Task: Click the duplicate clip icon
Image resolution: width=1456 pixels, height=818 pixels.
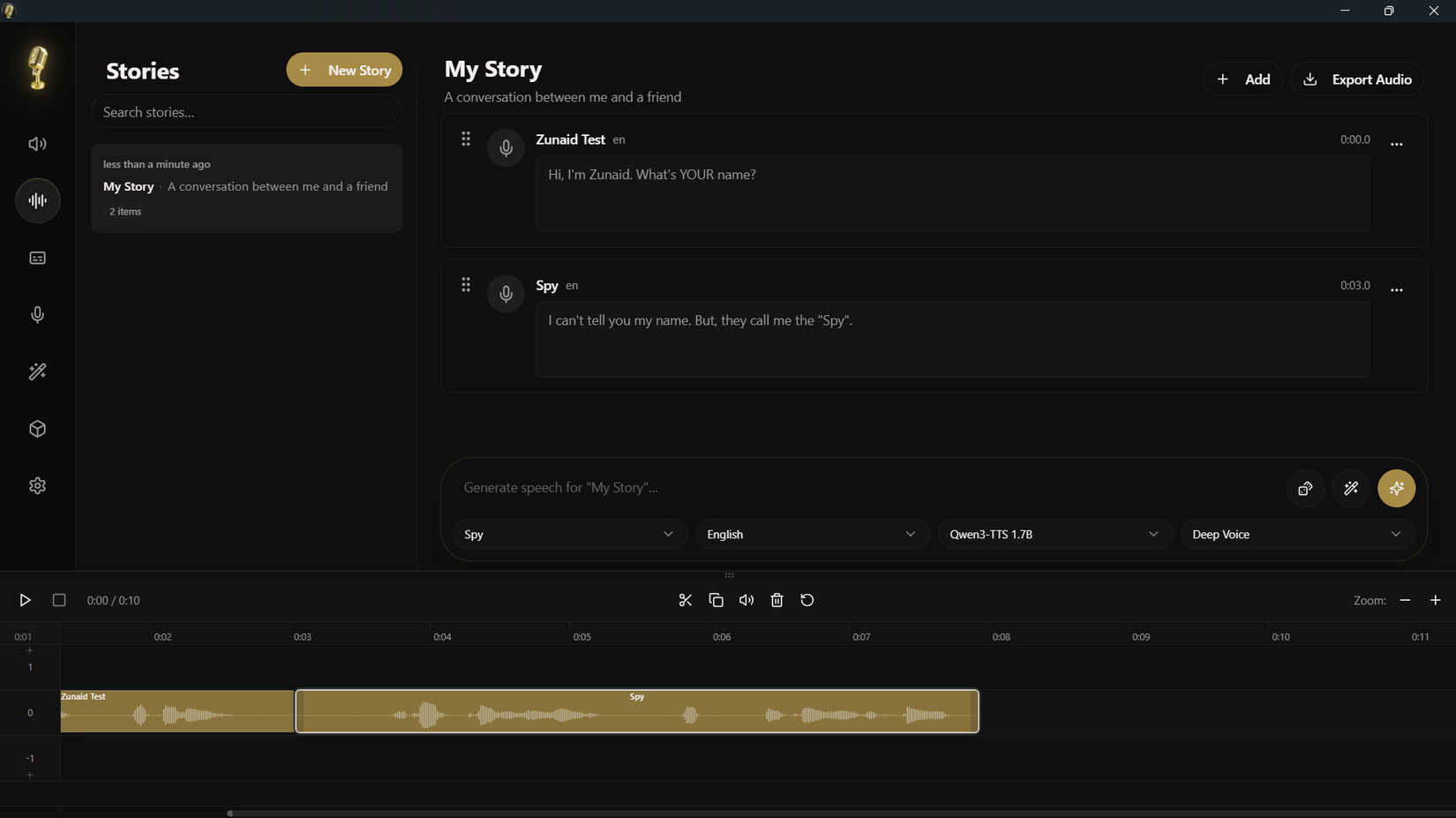Action: [716, 600]
